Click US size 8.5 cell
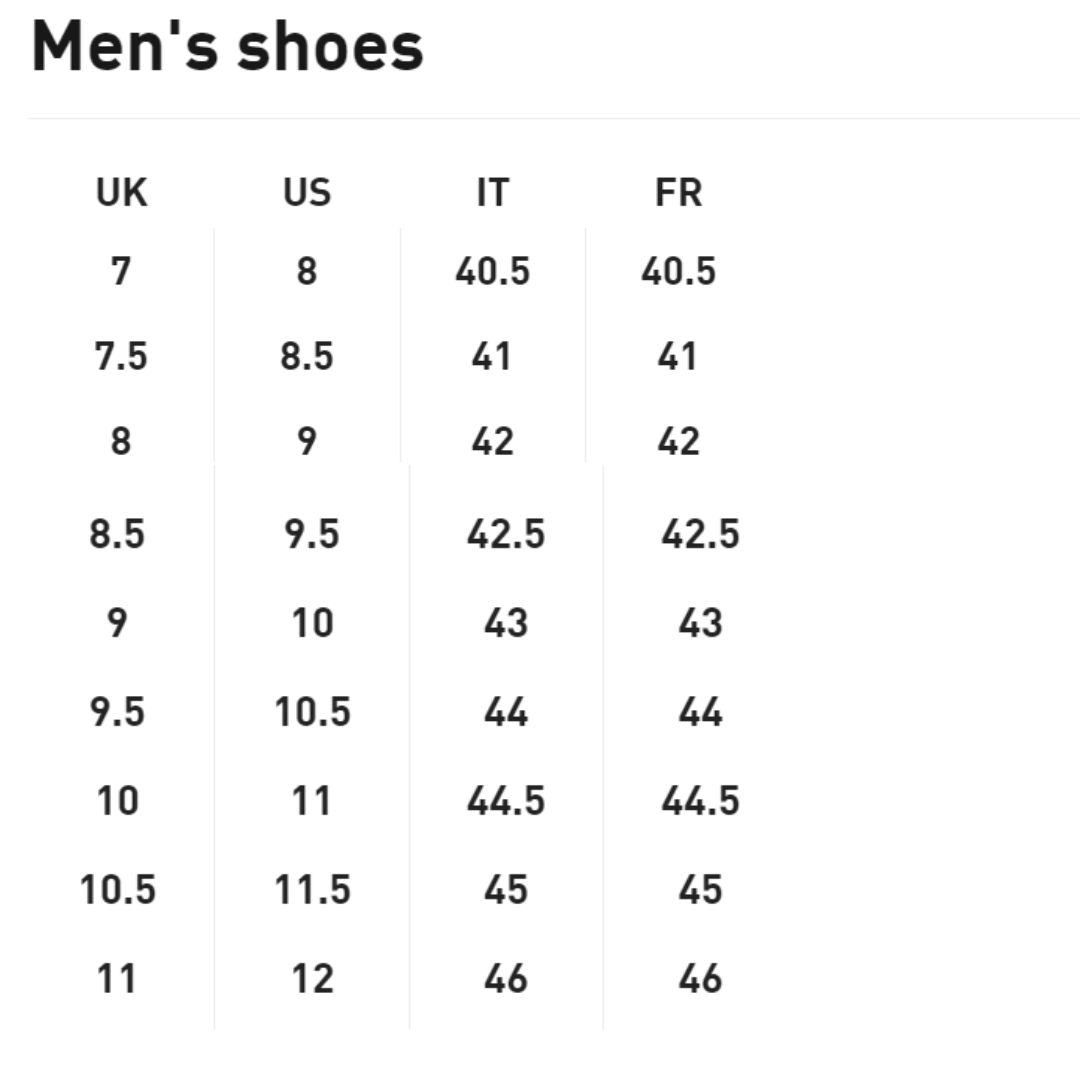Image resolution: width=1080 pixels, height=1080 pixels. (307, 356)
